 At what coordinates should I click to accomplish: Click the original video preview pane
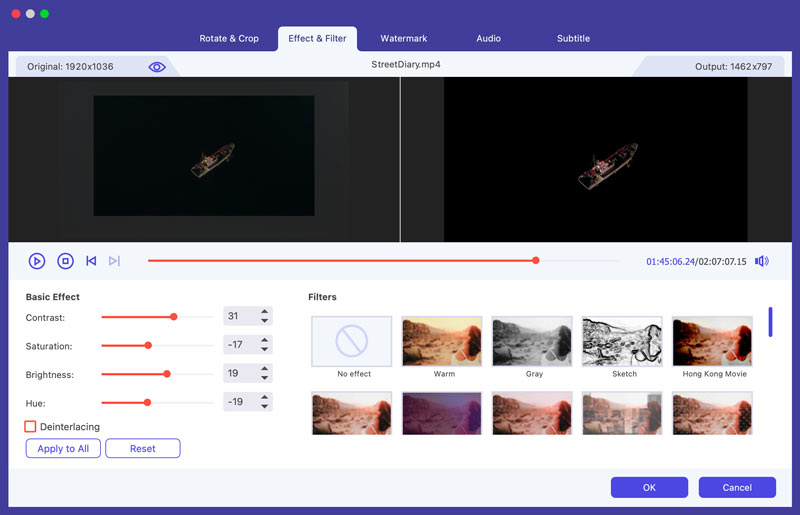(204, 159)
